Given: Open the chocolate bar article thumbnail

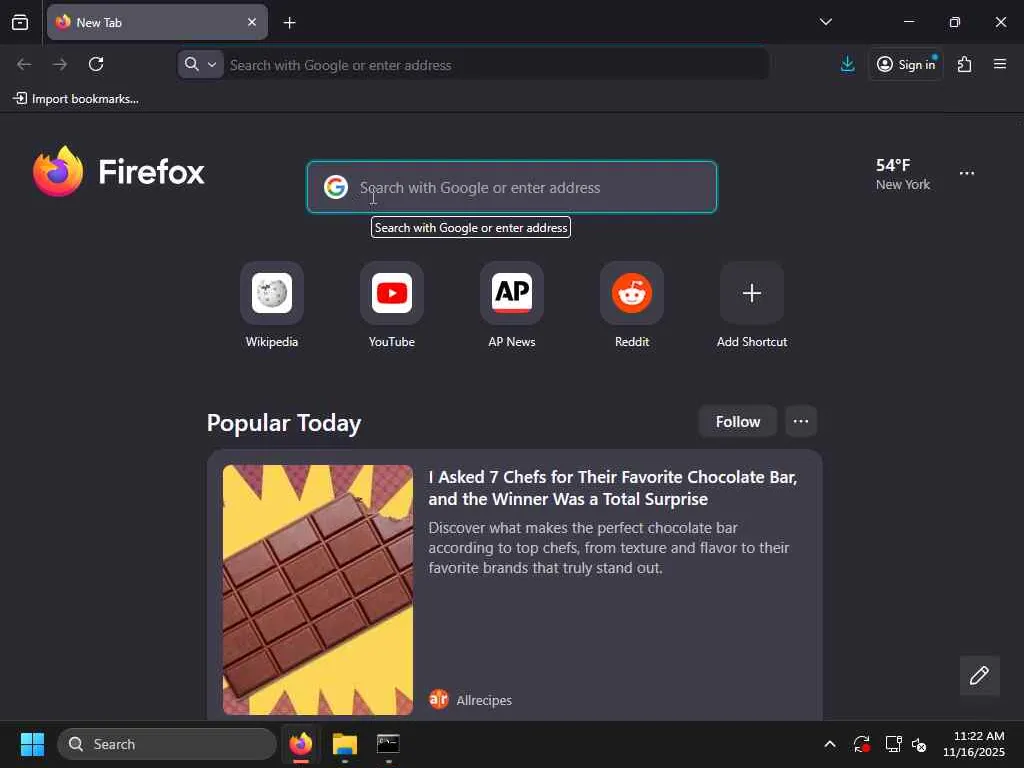Looking at the screenshot, I should [317, 590].
